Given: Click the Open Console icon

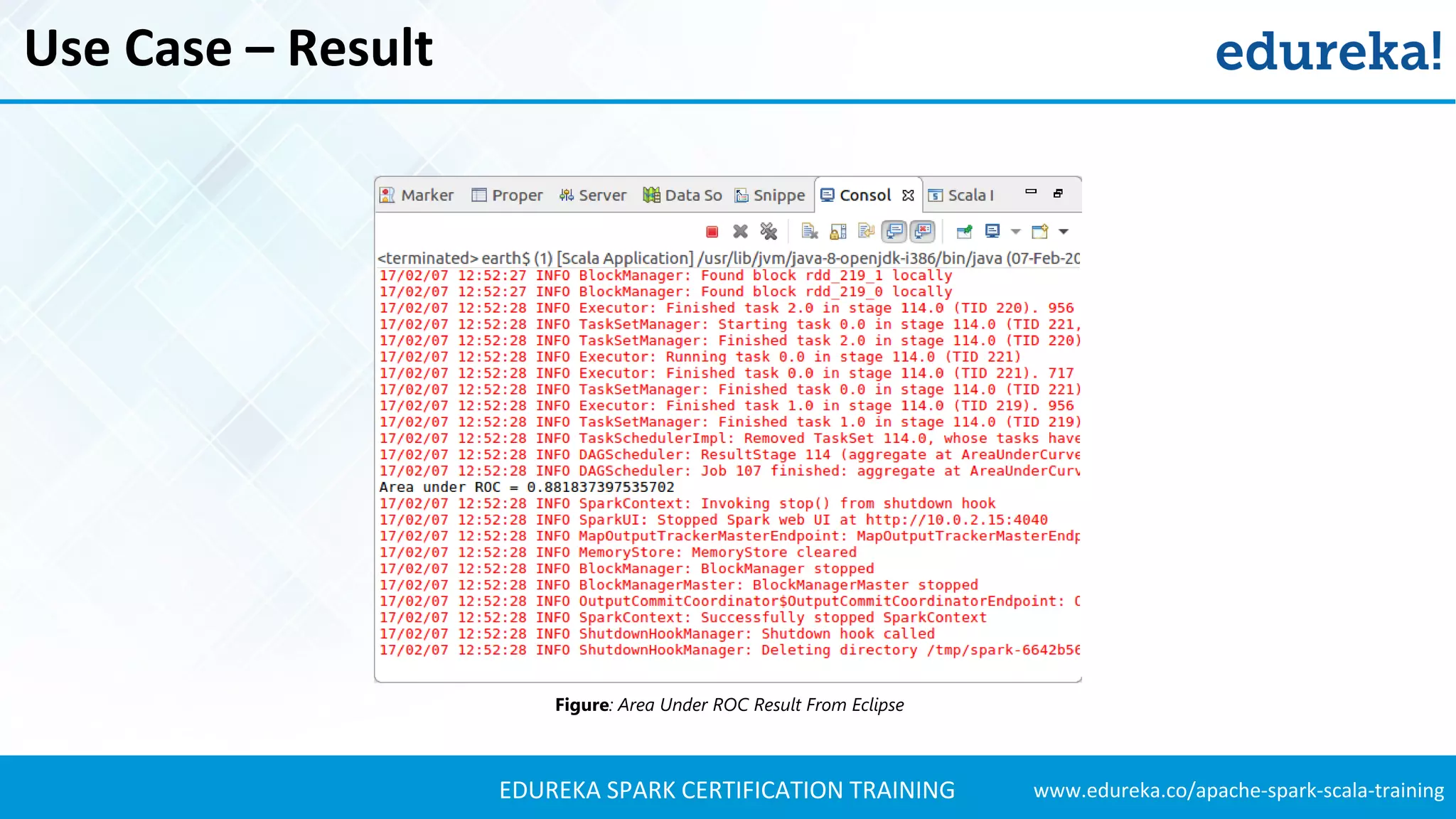Looking at the screenshot, I should point(1040,232).
